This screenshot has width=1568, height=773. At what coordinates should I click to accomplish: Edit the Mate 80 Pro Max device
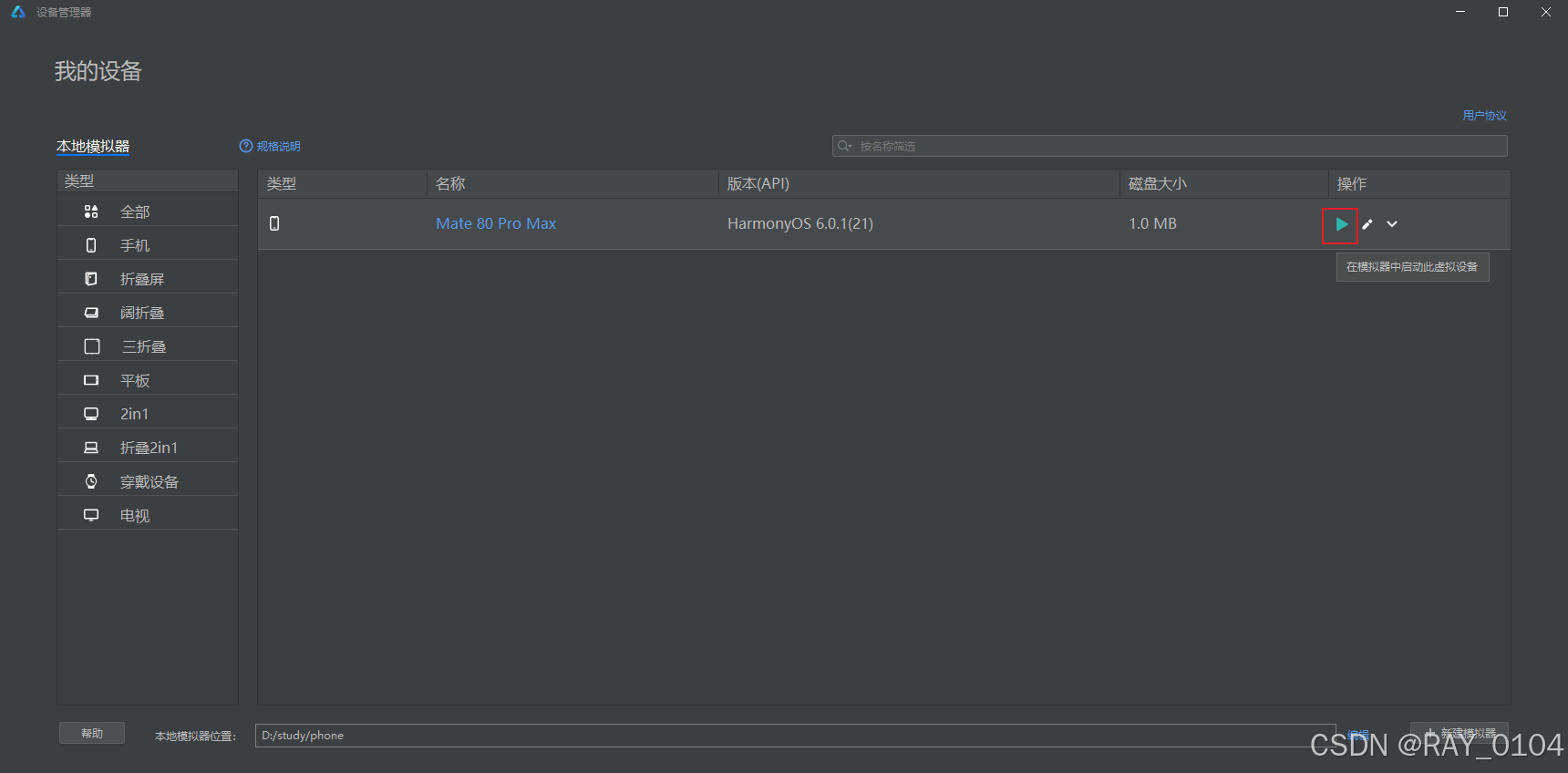1367,224
